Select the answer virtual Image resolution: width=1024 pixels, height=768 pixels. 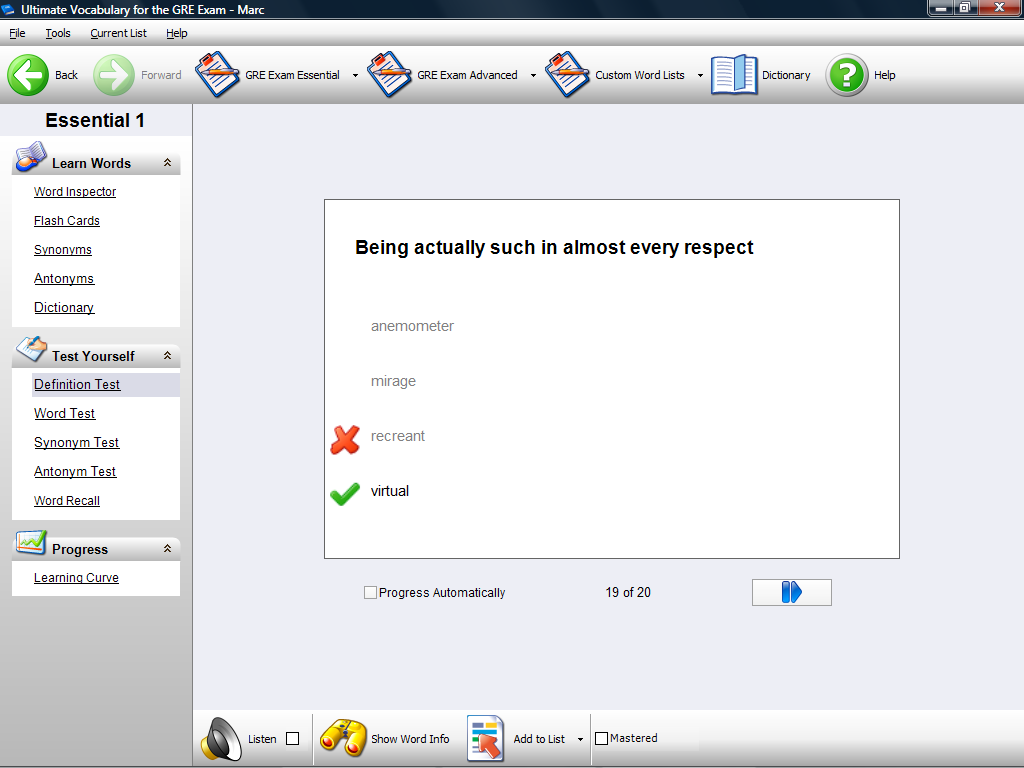pyautogui.click(x=390, y=490)
